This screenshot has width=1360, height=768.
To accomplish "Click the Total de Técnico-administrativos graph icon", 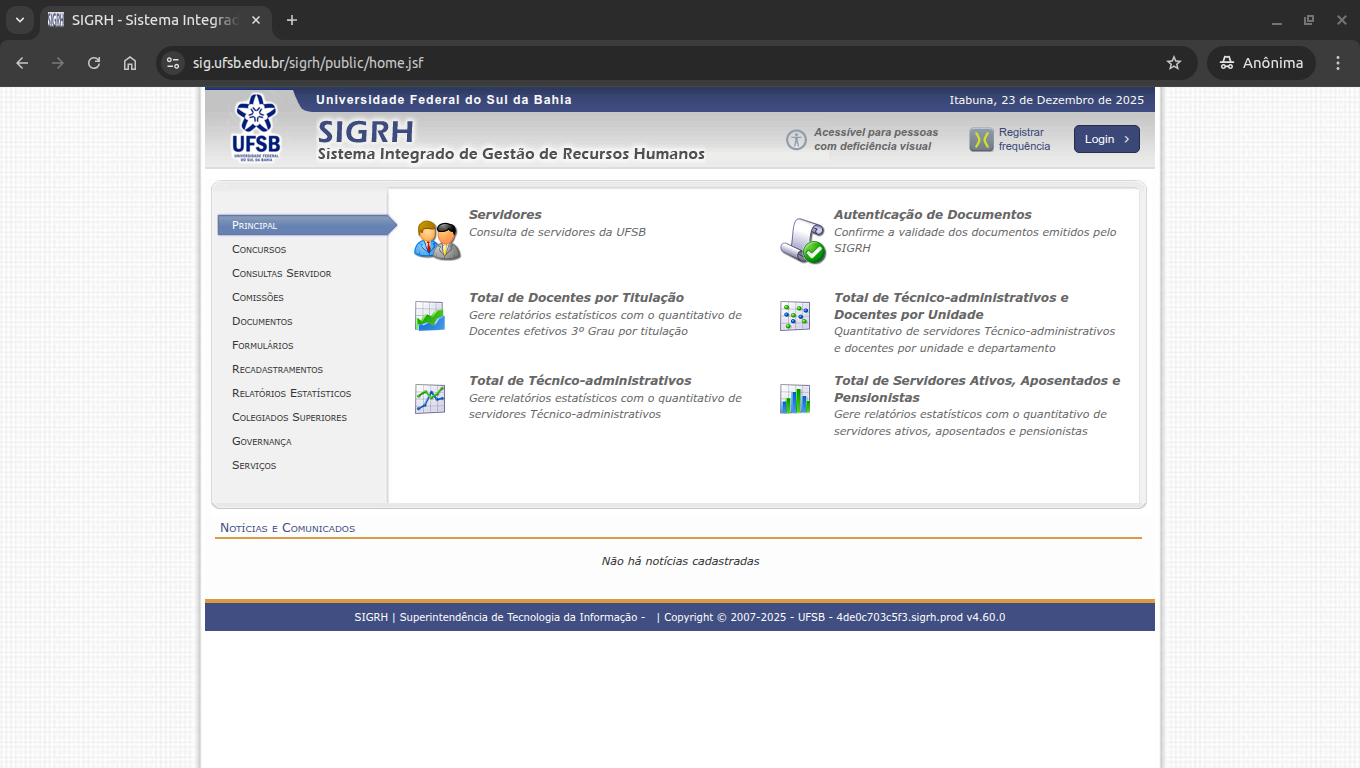I will pos(429,398).
